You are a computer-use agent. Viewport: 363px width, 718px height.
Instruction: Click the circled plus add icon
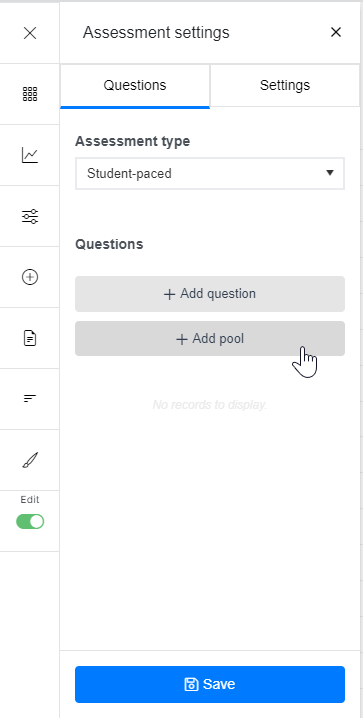click(x=30, y=277)
